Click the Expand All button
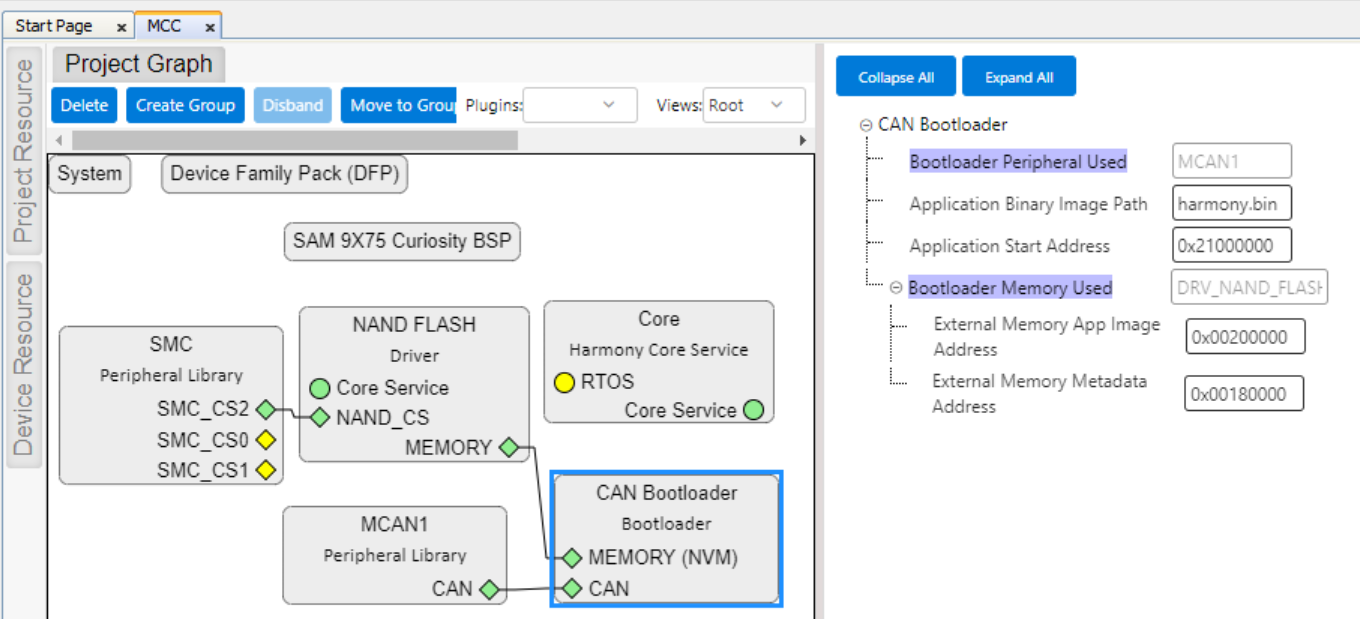 1019,75
